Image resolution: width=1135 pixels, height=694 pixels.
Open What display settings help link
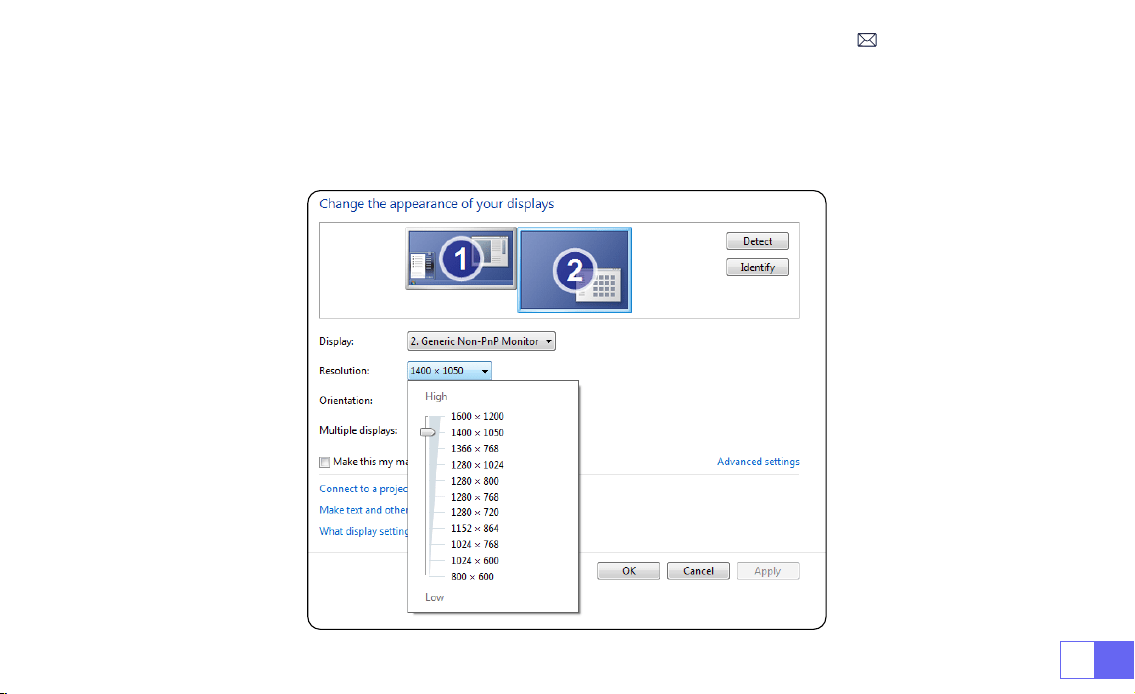point(363,531)
